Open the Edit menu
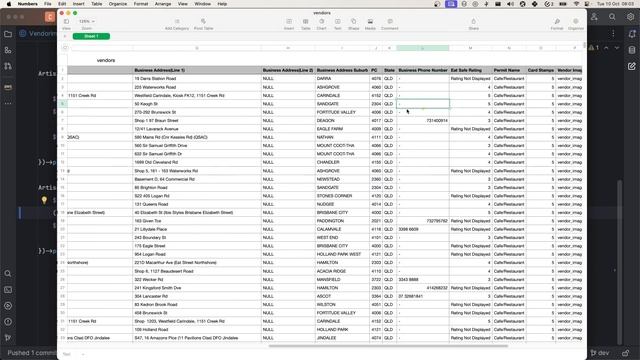This screenshot has height=360, width=640. (x=62, y=4)
